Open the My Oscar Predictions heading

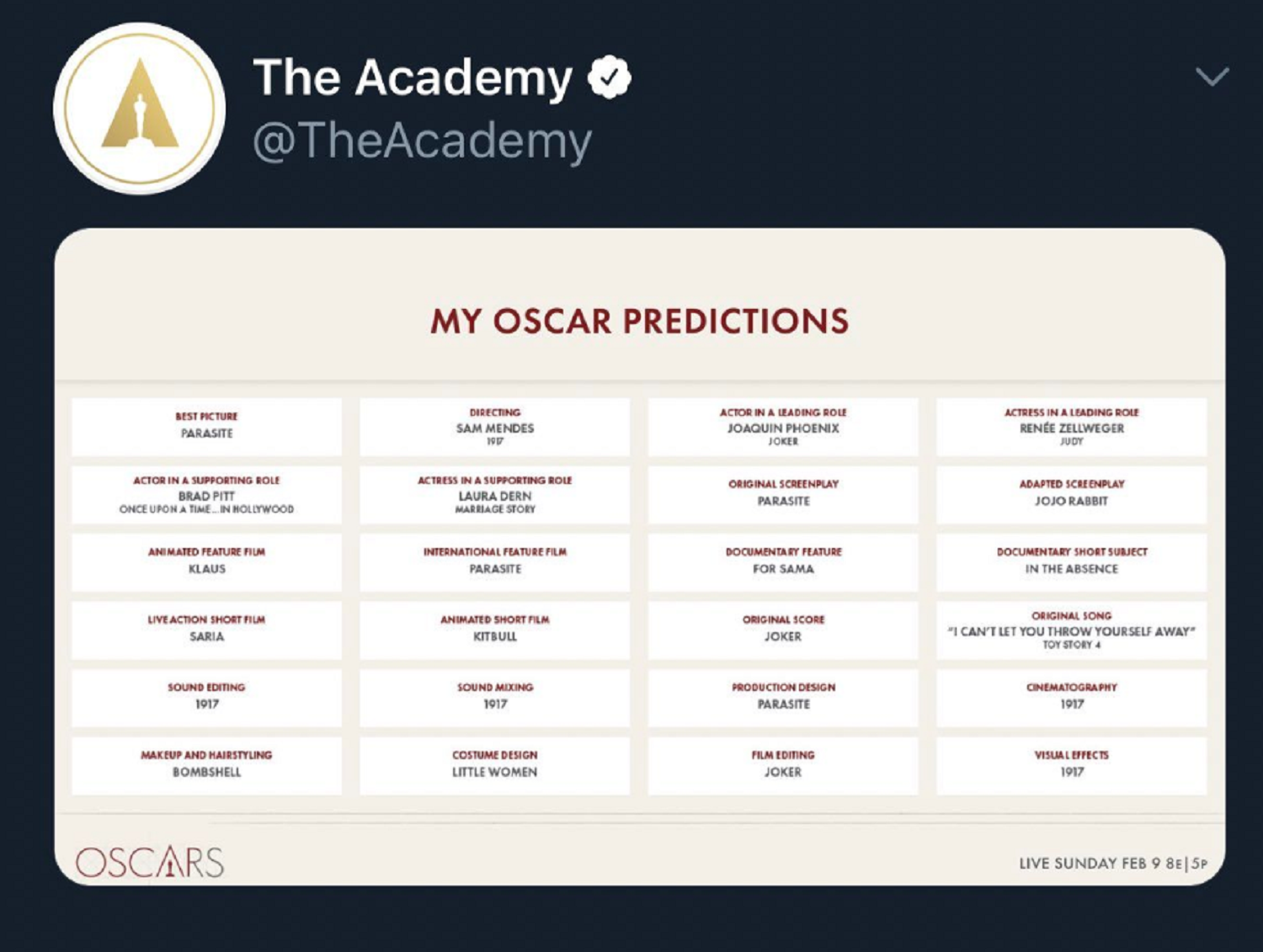639,322
